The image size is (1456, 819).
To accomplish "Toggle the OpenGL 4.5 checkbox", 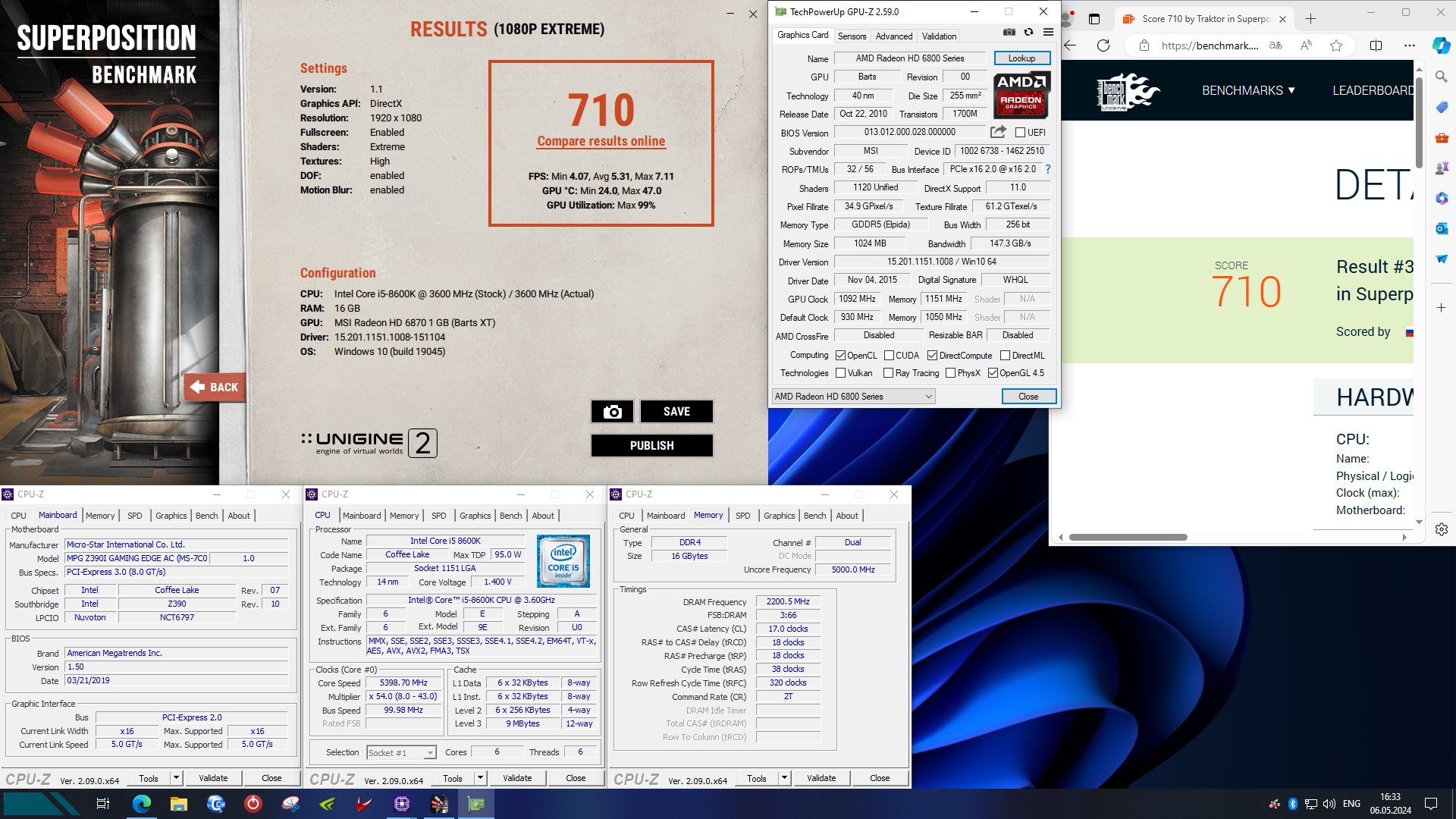I will [993, 373].
